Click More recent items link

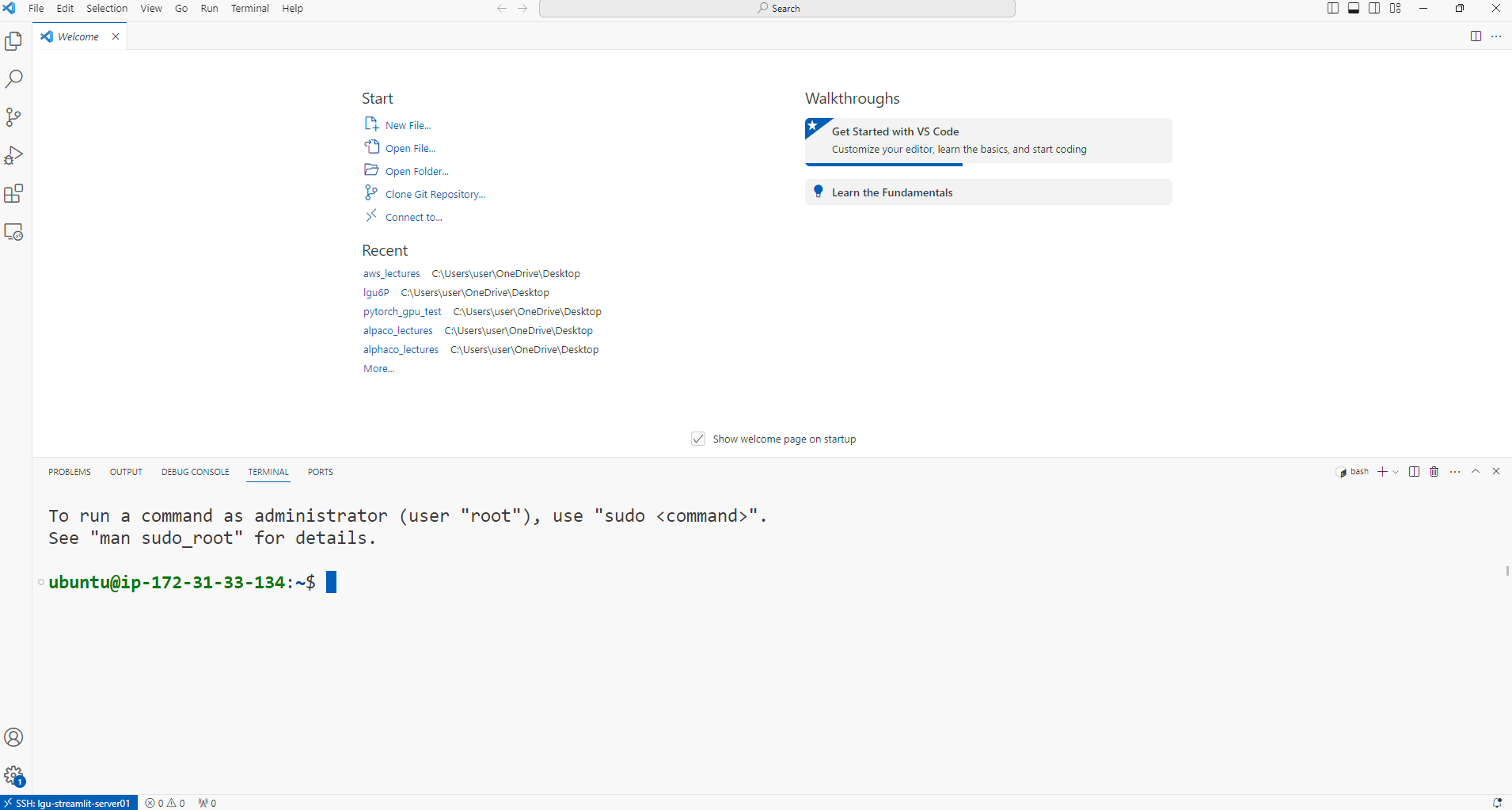378,369
